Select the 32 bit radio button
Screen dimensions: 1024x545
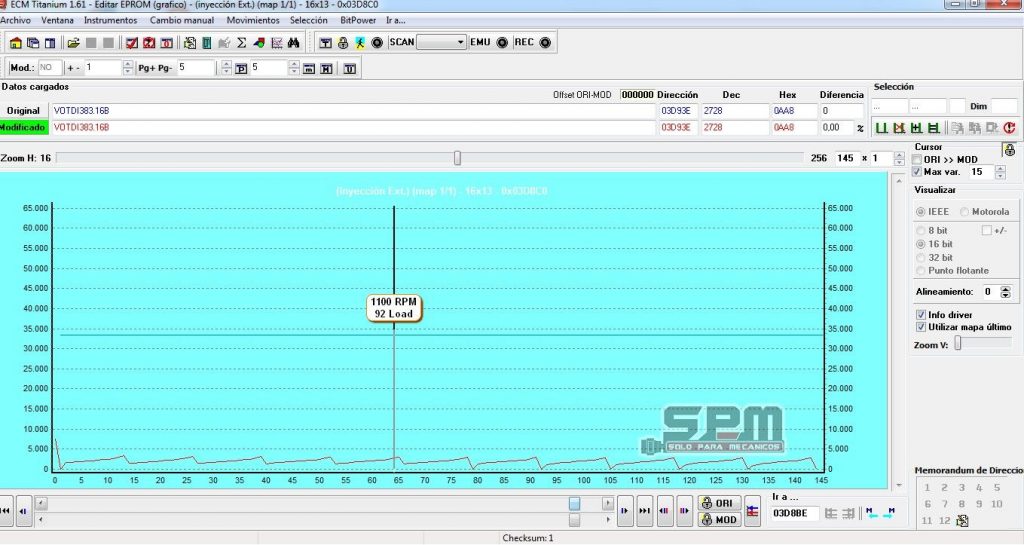[x=921, y=258]
